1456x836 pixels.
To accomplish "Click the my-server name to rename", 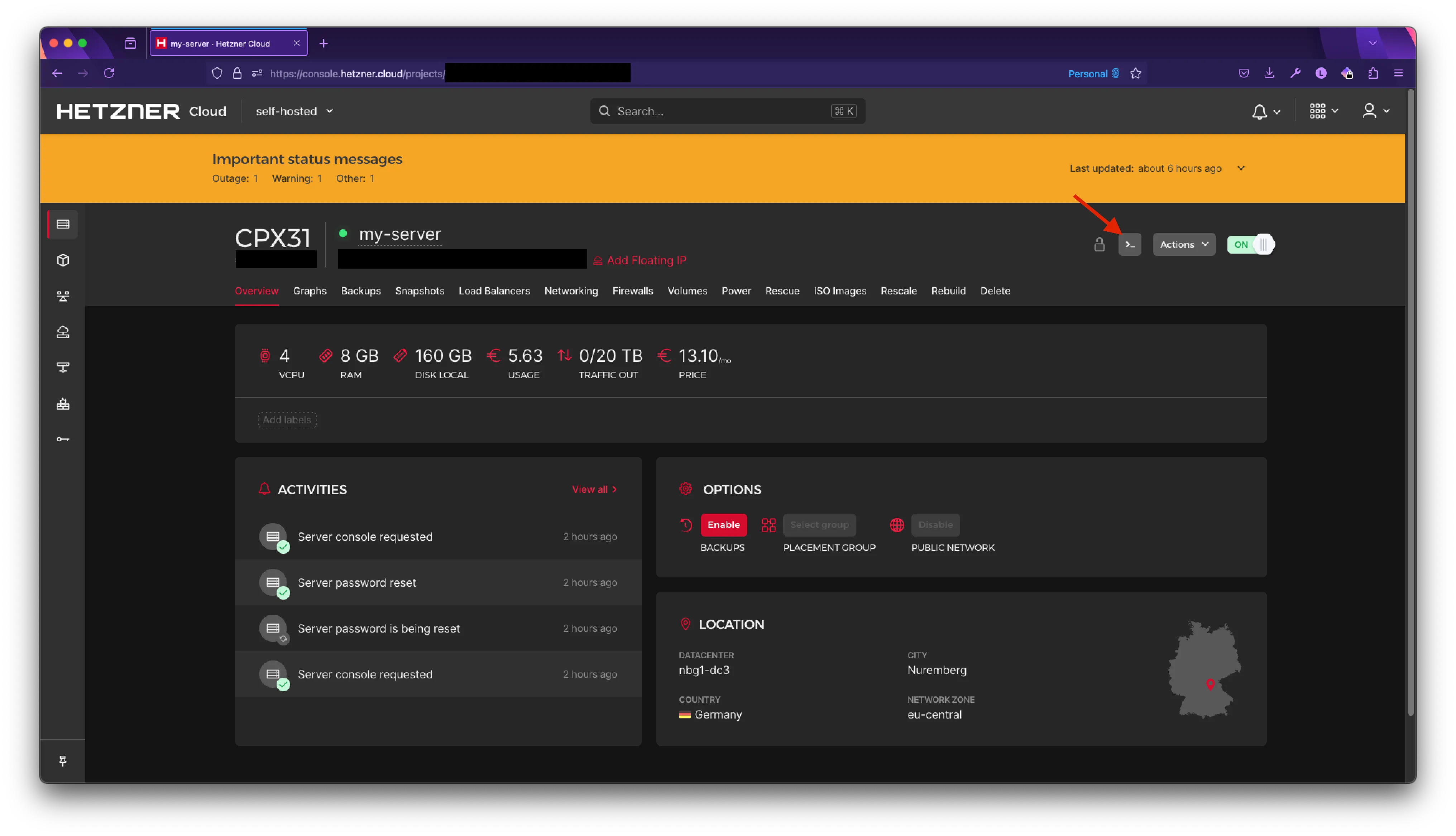I will 399,234.
